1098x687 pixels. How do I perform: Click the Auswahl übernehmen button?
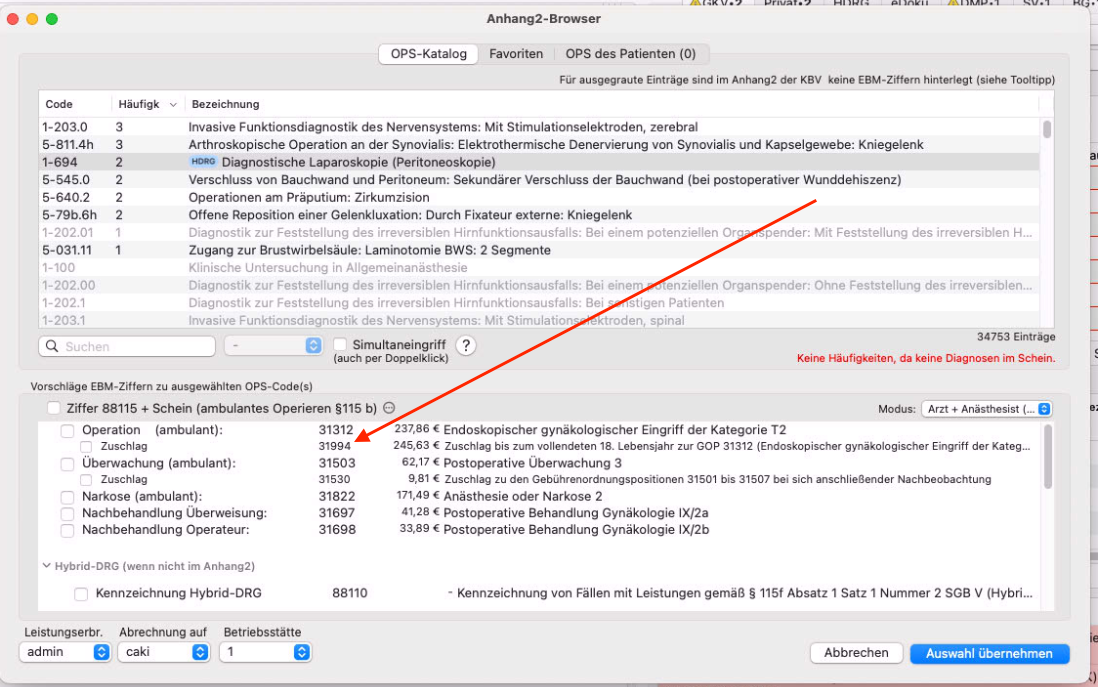coord(989,653)
